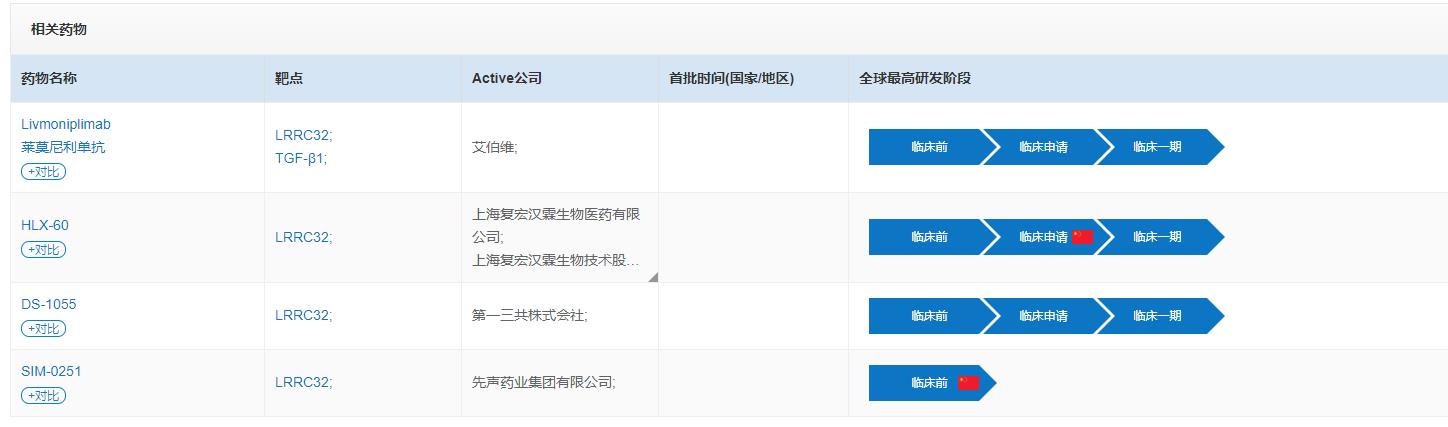The image size is (1448, 427).
Task: Toggle +对比 compare for Livmoniplimab
Action: [43, 171]
